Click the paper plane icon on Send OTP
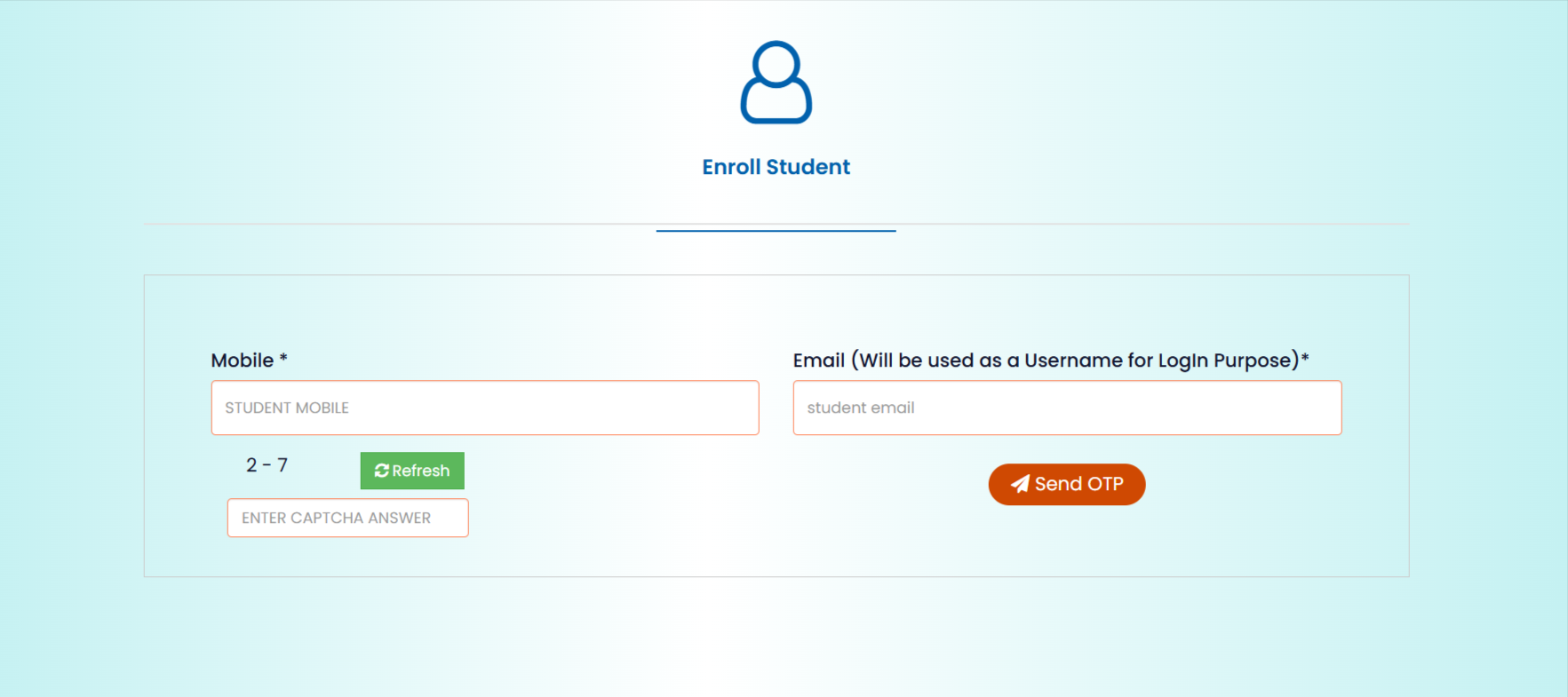 pos(1020,484)
